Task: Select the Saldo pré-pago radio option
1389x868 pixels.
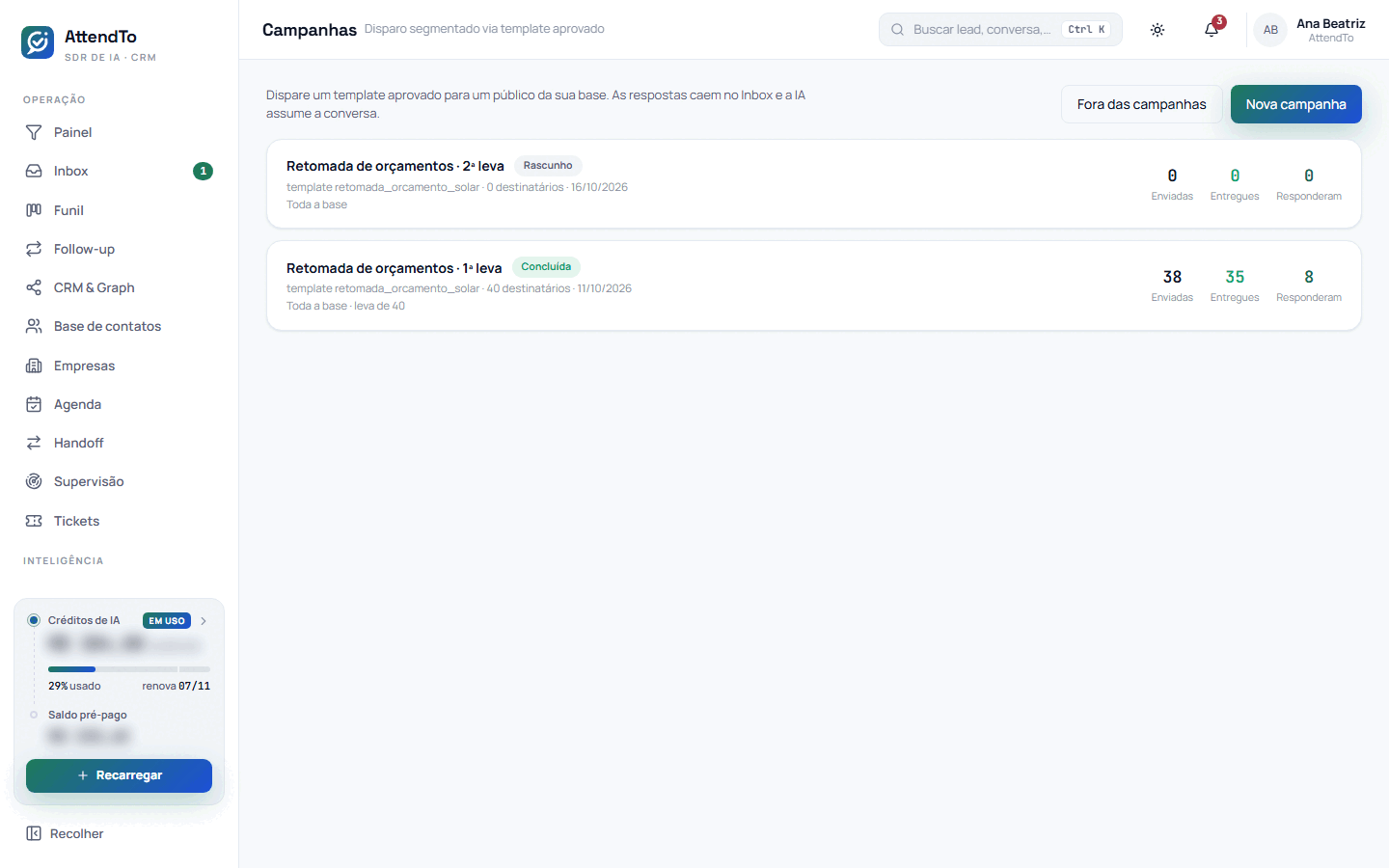Action: point(34,715)
